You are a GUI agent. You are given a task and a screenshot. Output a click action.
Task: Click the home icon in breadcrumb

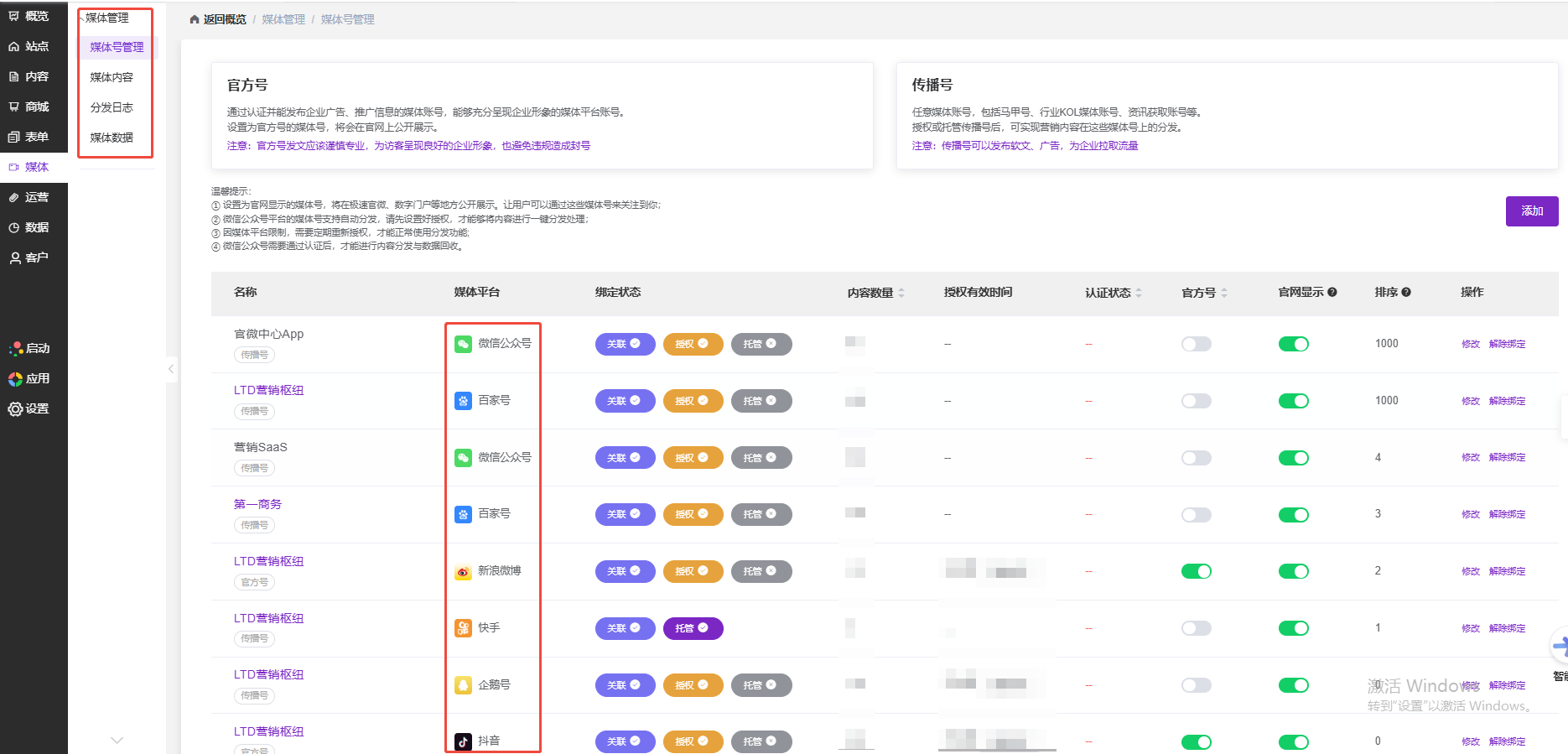point(195,19)
